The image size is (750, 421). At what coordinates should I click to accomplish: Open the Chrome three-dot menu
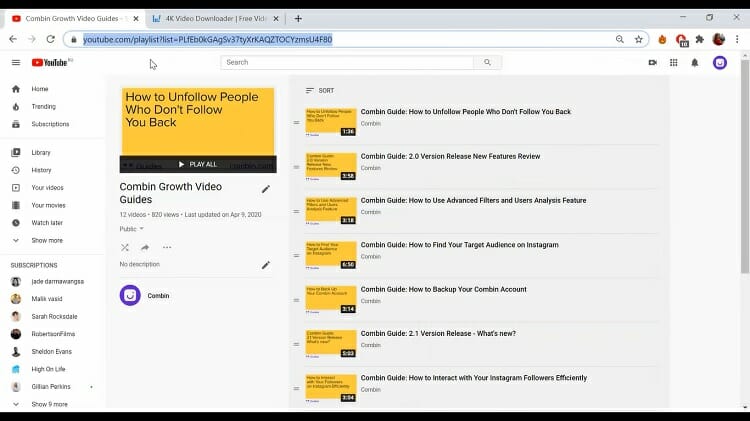737,39
